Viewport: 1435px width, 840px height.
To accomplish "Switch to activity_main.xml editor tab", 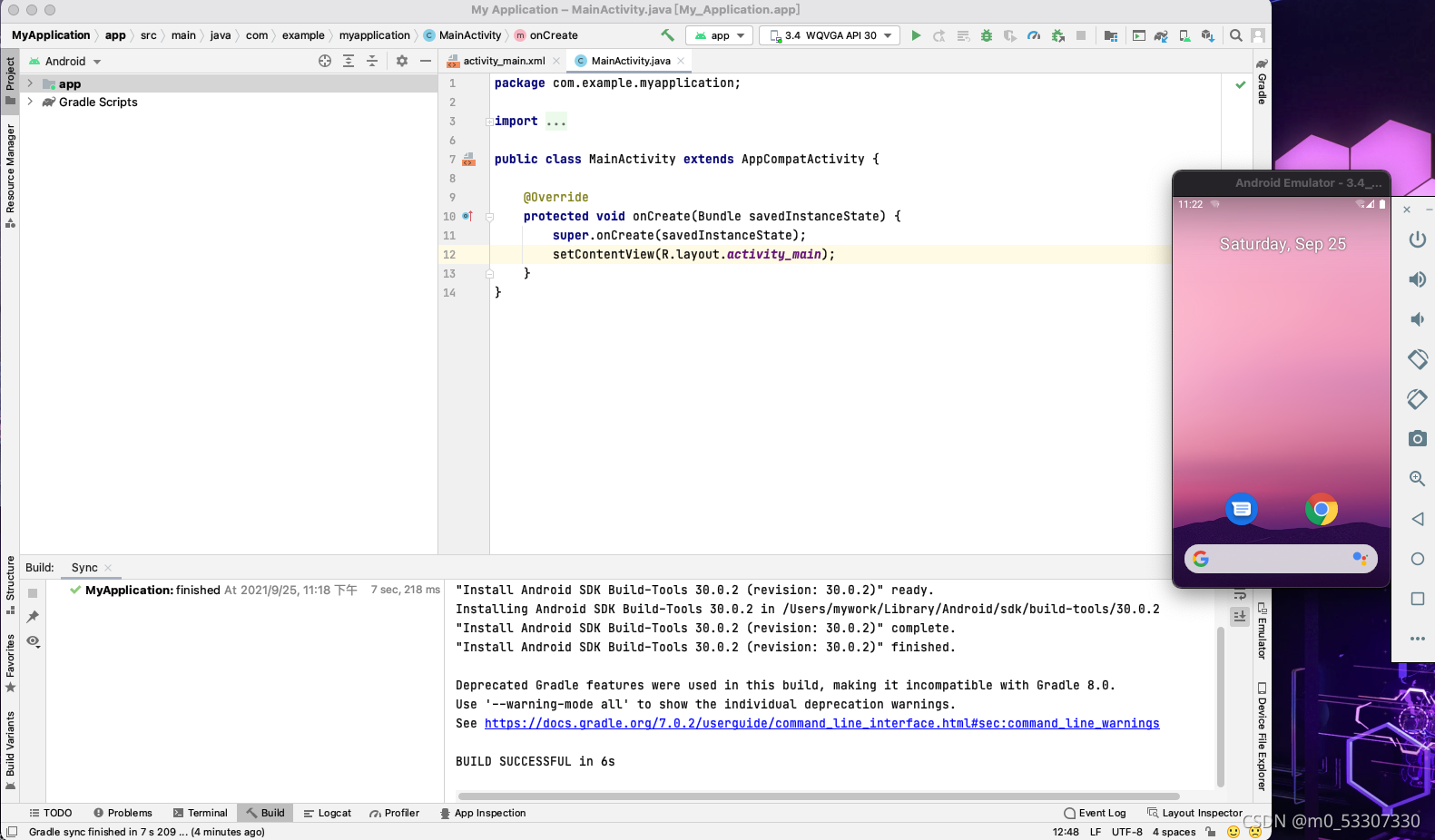I will [x=504, y=61].
